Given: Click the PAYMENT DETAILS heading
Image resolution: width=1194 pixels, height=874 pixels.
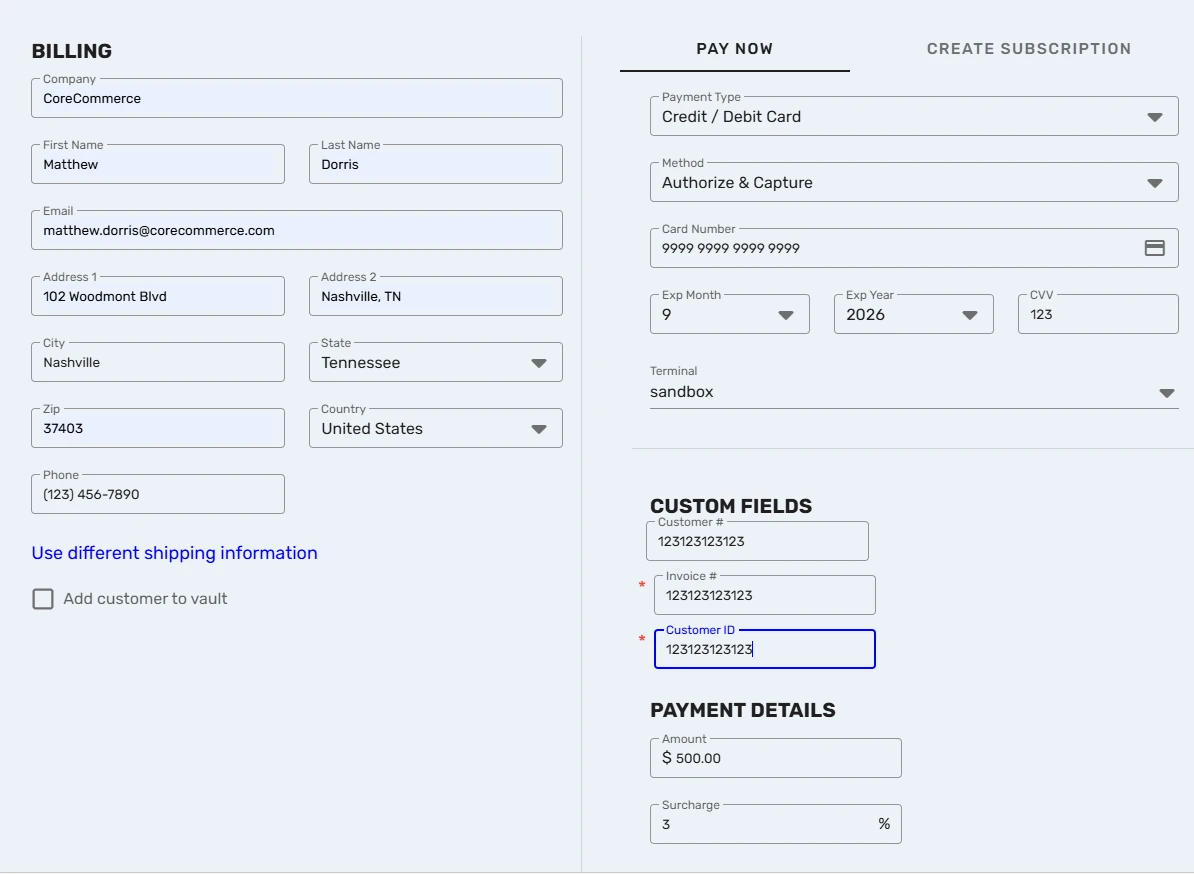Looking at the screenshot, I should coord(742,710).
